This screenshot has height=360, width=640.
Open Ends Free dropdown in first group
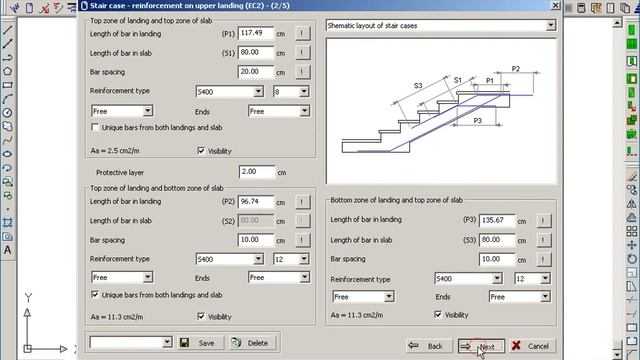point(304,111)
